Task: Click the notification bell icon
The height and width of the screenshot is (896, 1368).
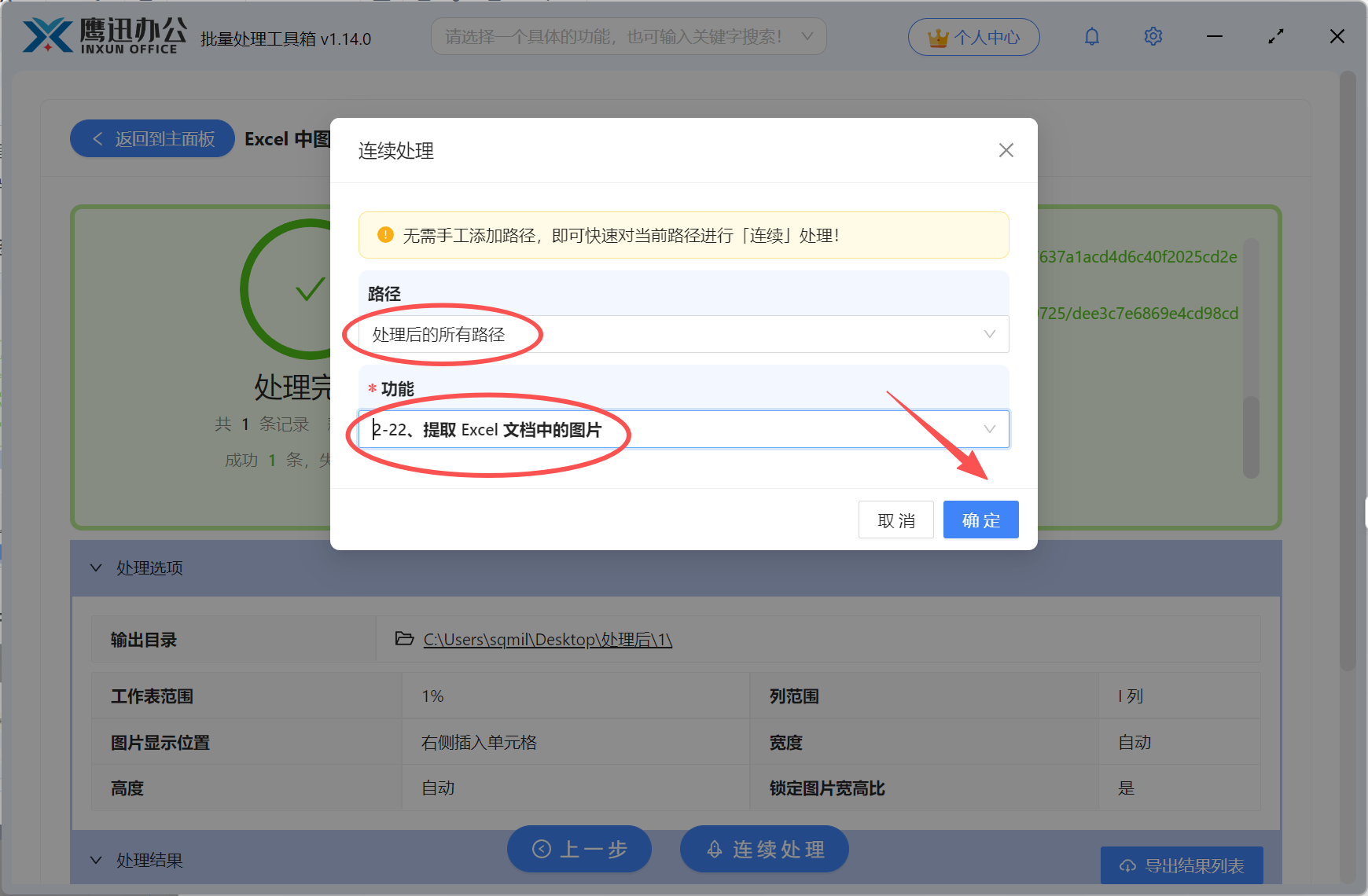Action: (x=1091, y=36)
